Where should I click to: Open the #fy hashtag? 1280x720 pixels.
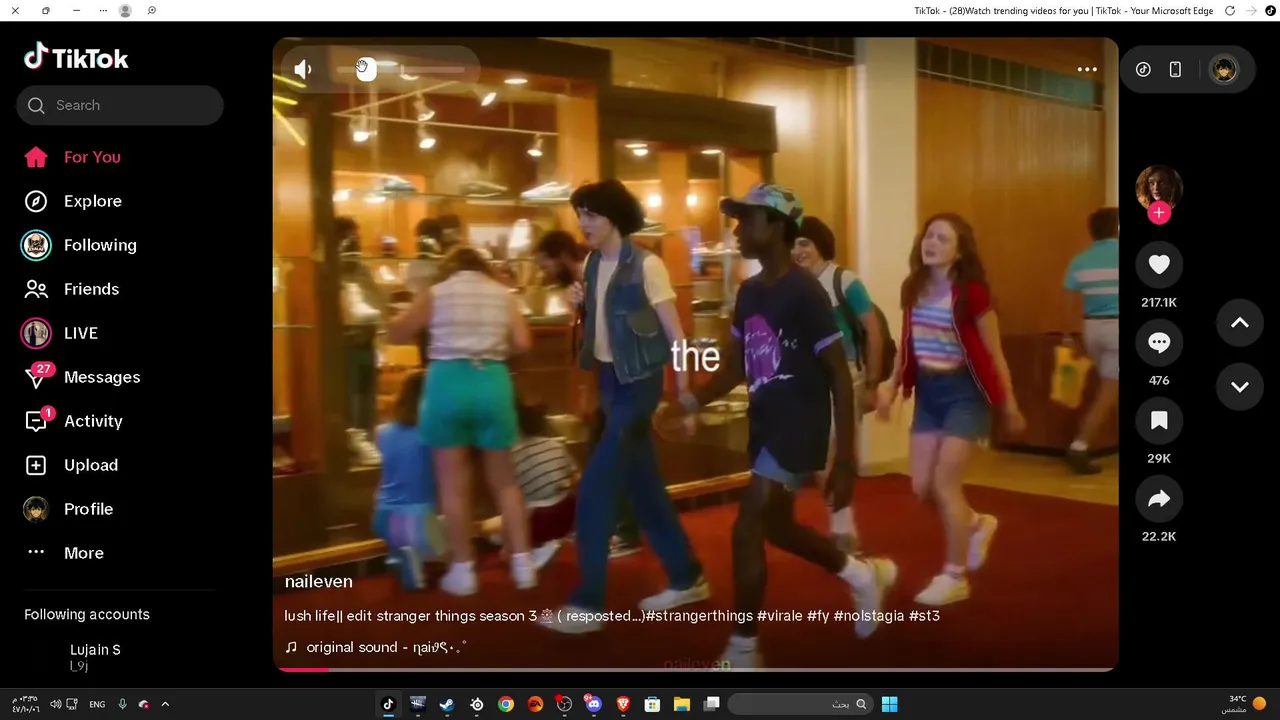pos(818,616)
